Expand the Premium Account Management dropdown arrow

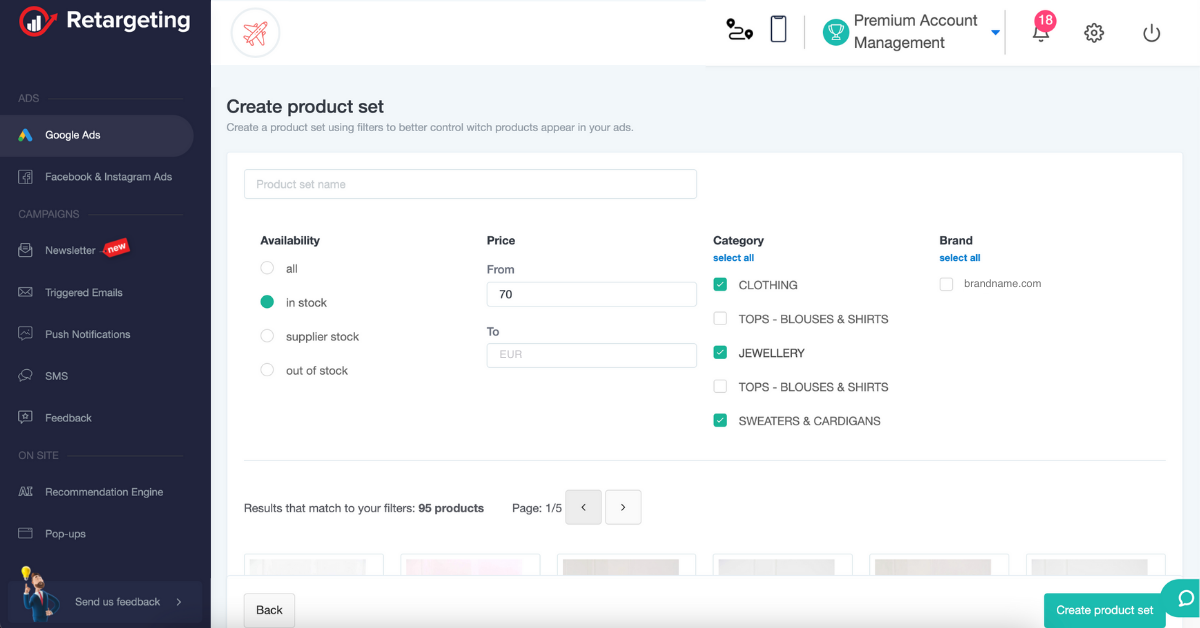[995, 33]
